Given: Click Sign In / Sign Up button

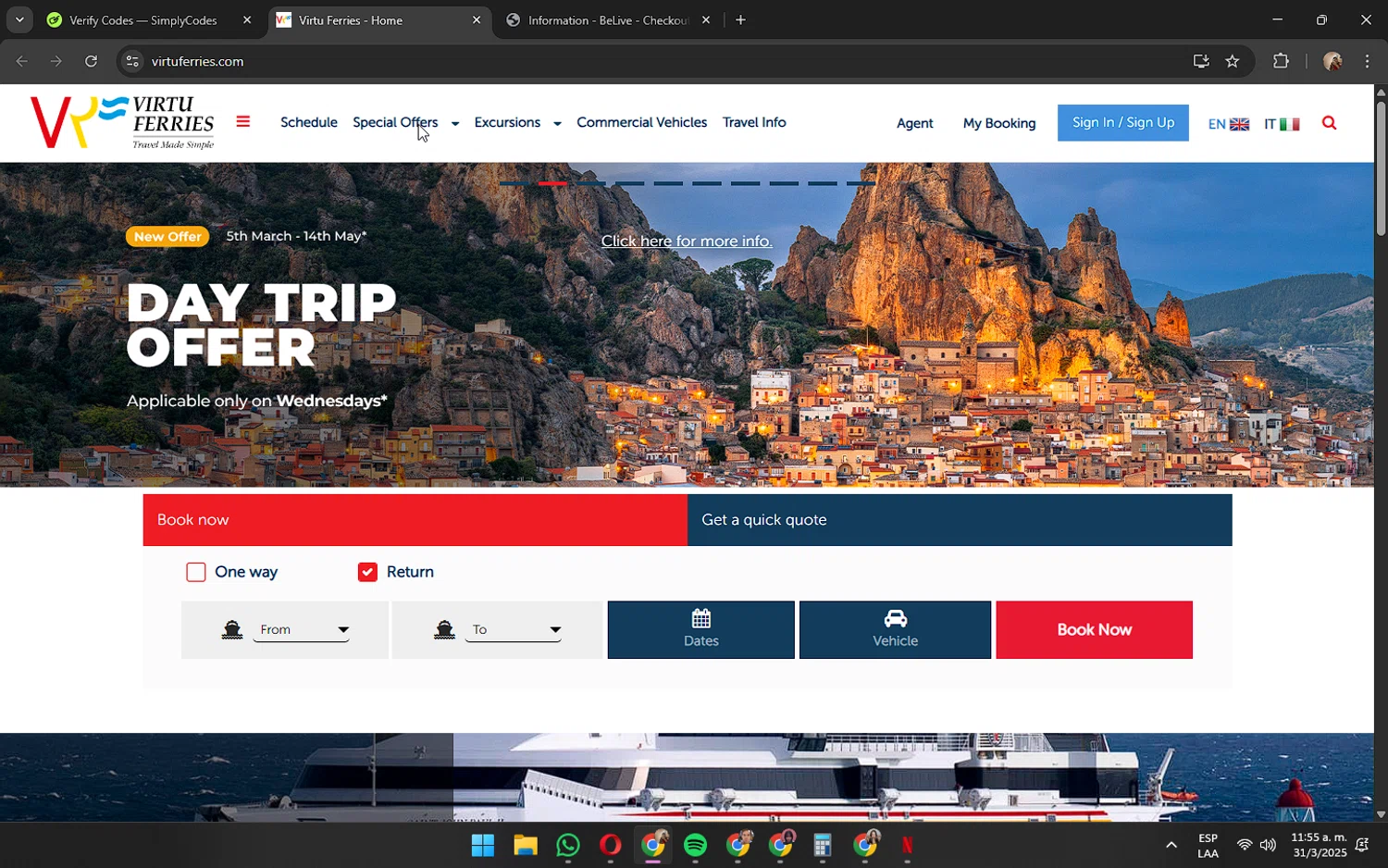Looking at the screenshot, I should pyautogui.click(x=1123, y=123).
